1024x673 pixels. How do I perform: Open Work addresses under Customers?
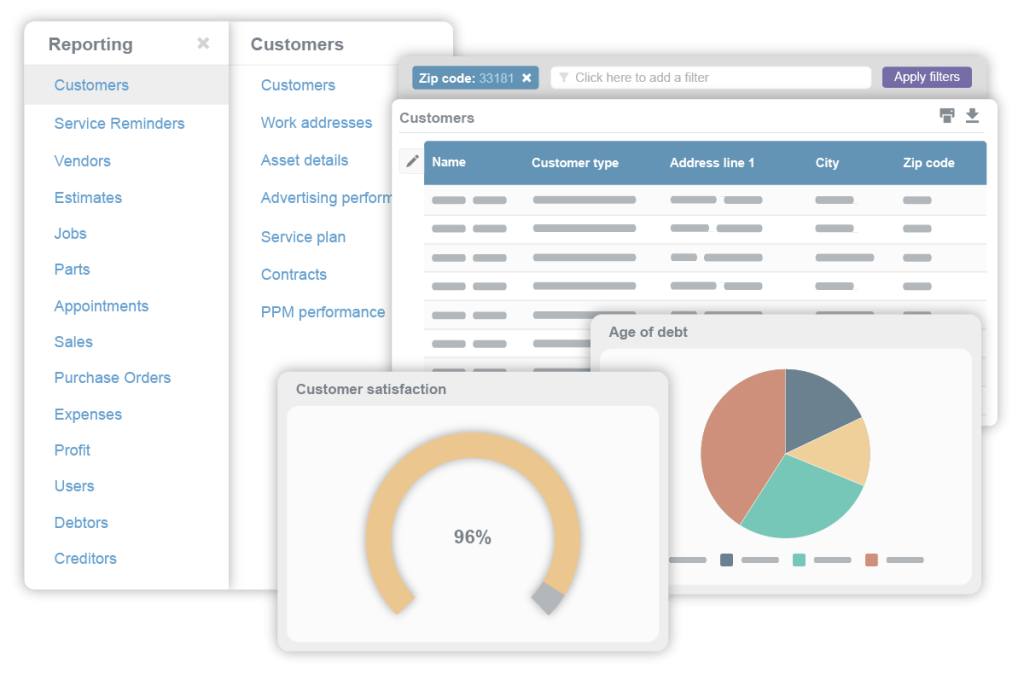tap(316, 122)
